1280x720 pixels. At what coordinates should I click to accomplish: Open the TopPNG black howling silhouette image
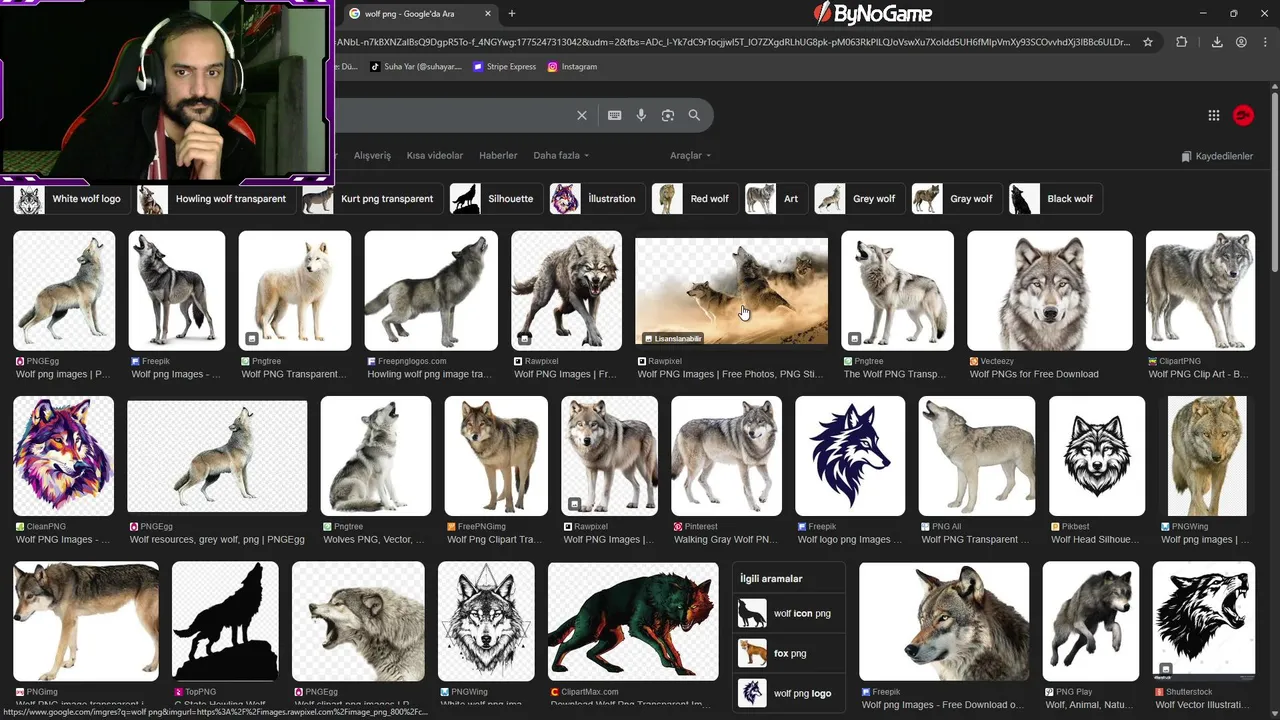click(x=225, y=621)
